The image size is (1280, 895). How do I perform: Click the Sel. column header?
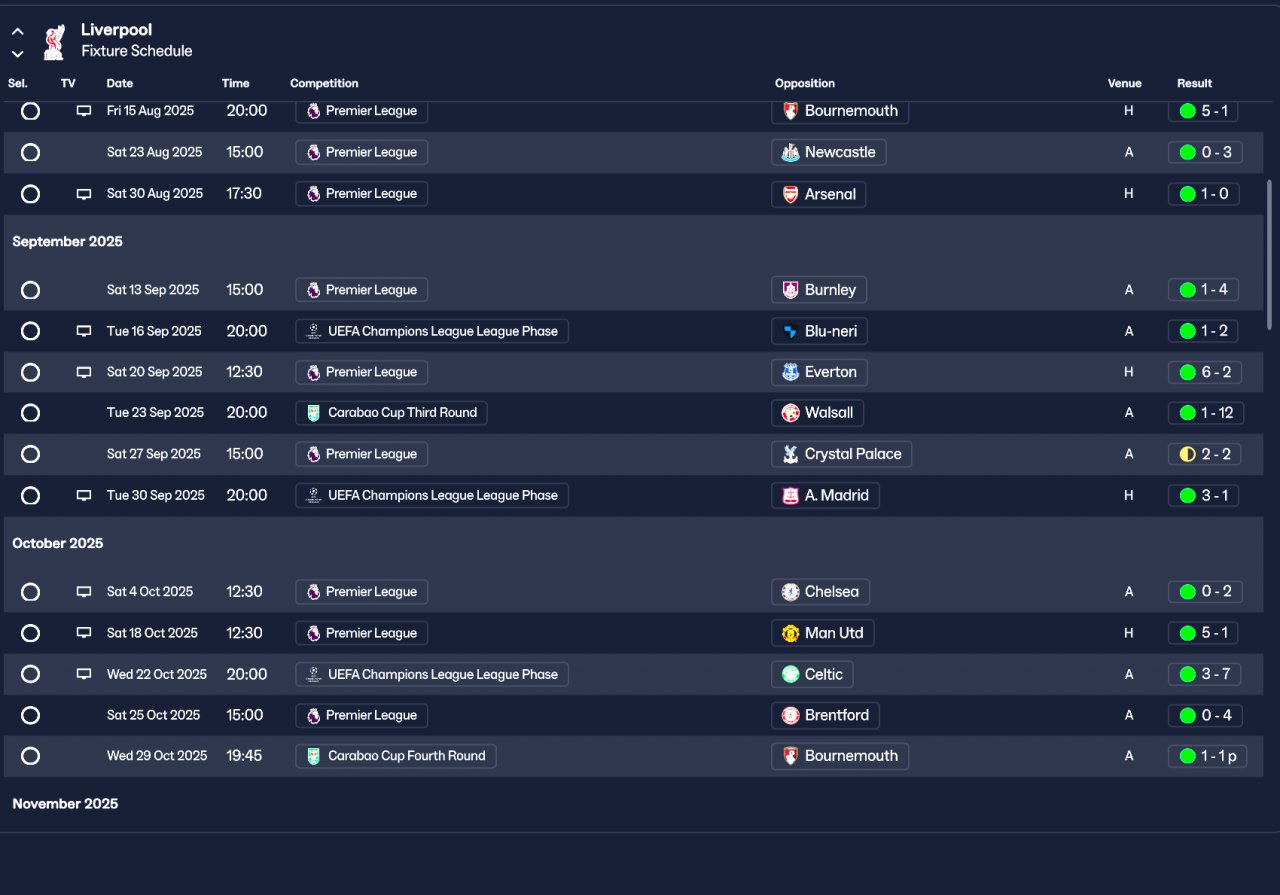point(18,84)
